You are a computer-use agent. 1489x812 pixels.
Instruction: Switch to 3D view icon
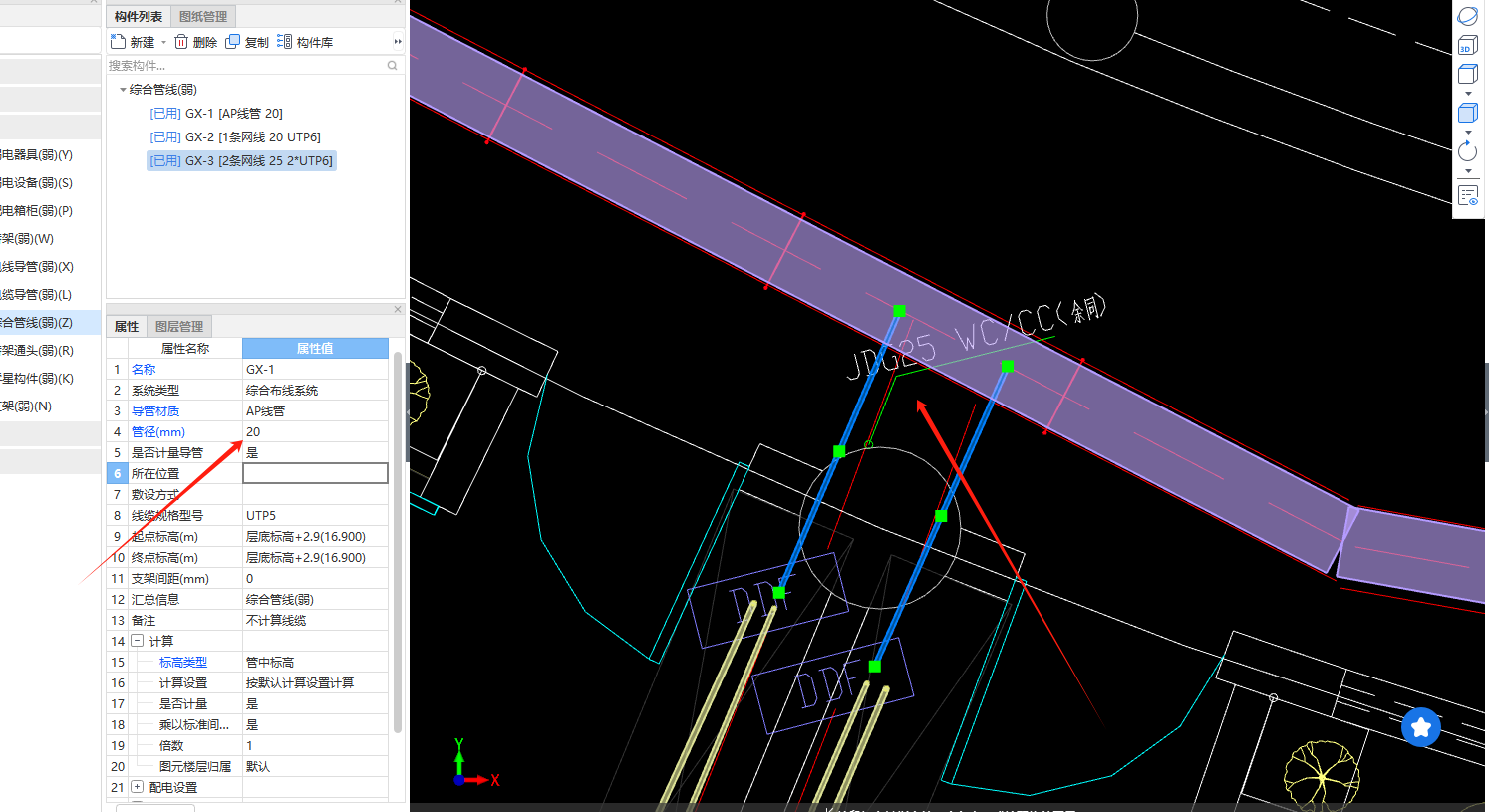tap(1467, 45)
